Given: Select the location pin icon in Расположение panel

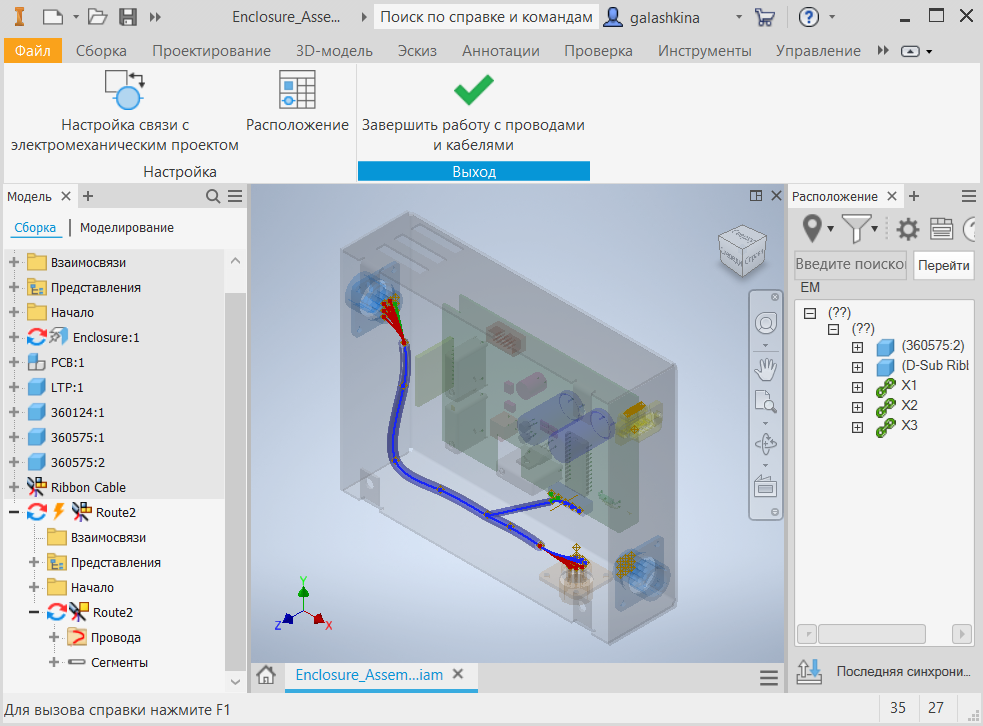Looking at the screenshot, I should point(812,228).
